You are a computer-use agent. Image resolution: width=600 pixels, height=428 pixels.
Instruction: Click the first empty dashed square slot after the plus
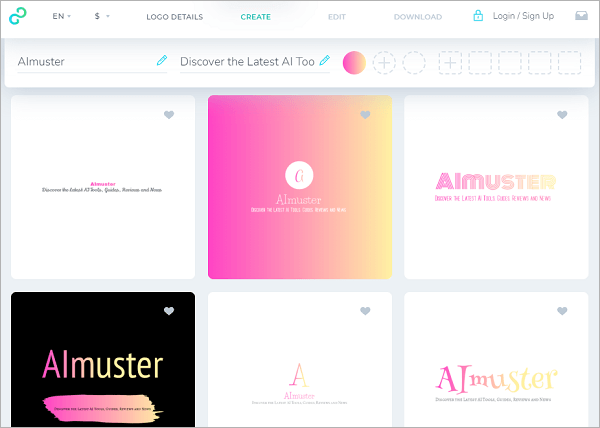pos(480,63)
